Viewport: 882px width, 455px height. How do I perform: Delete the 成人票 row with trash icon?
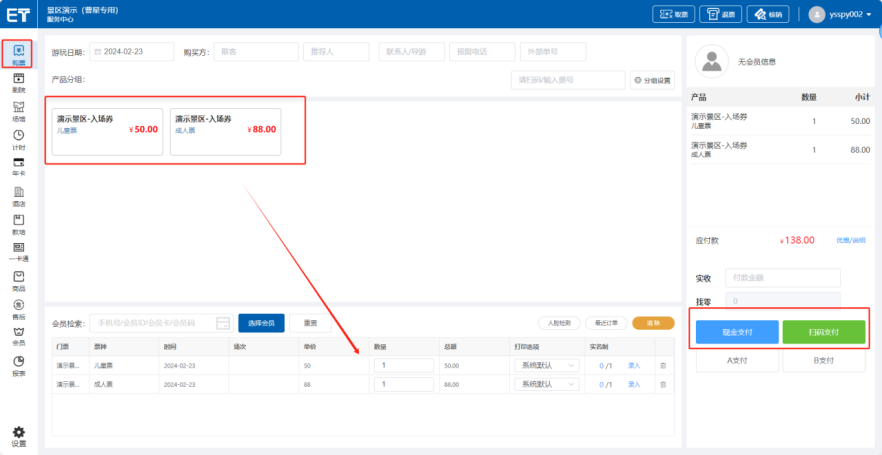[x=662, y=384]
